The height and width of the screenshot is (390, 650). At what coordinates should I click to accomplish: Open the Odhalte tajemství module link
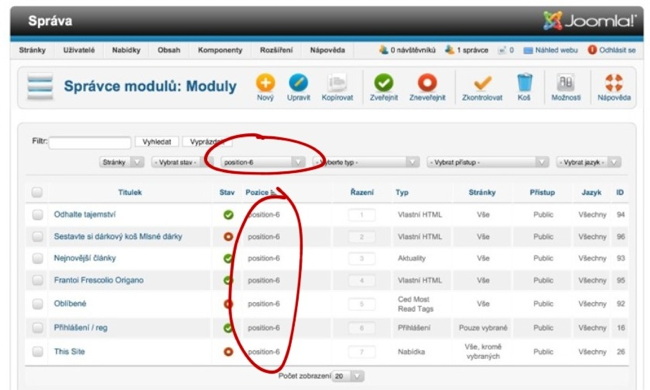click(85, 215)
